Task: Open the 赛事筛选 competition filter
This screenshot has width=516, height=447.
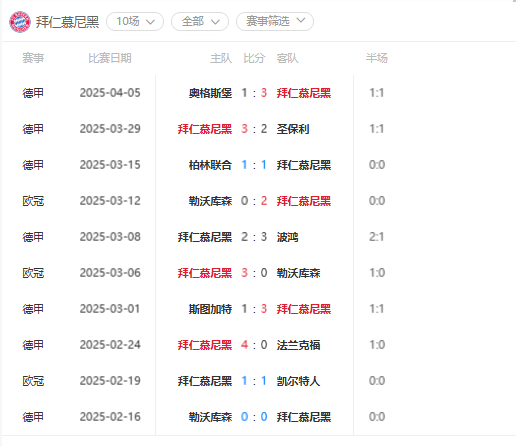Action: (275, 22)
